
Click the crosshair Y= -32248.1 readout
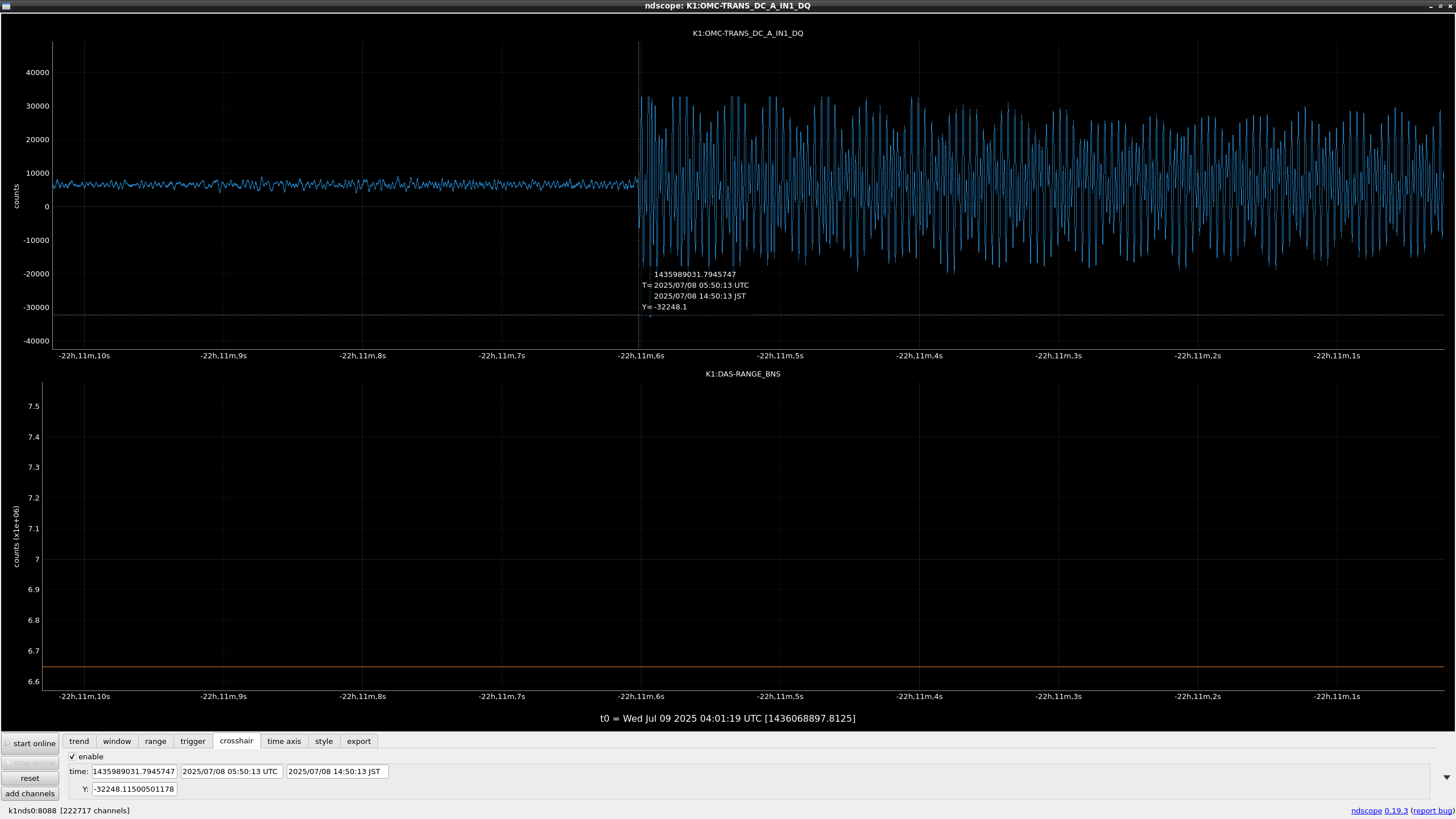[x=664, y=307]
